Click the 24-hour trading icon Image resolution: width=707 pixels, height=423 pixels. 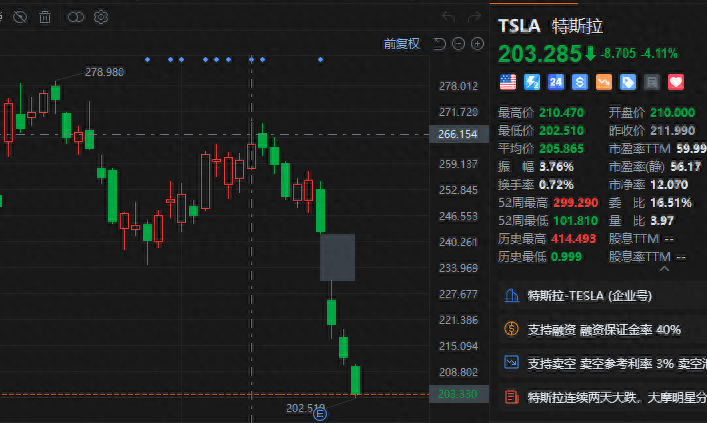click(556, 81)
